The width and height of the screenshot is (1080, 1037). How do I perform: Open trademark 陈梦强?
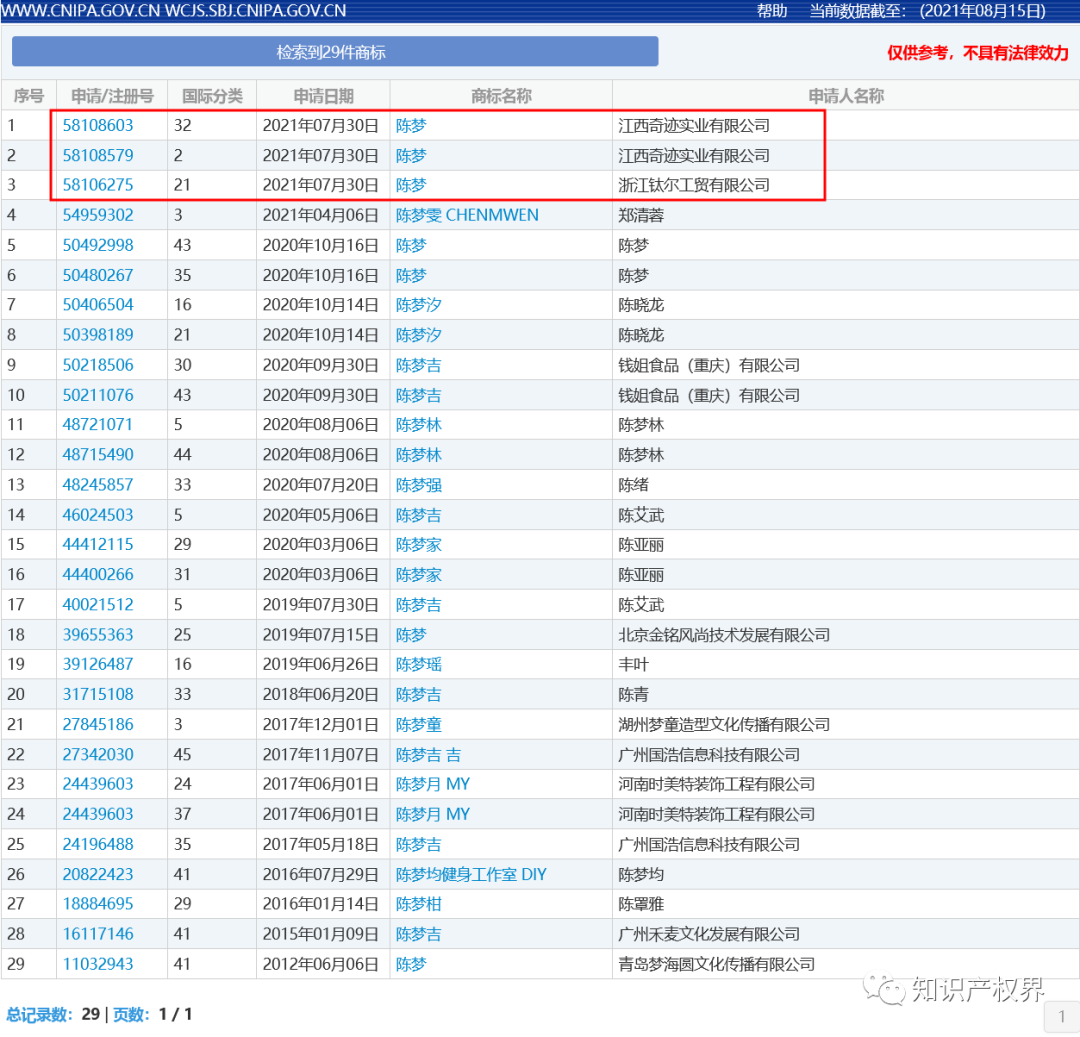(419, 485)
